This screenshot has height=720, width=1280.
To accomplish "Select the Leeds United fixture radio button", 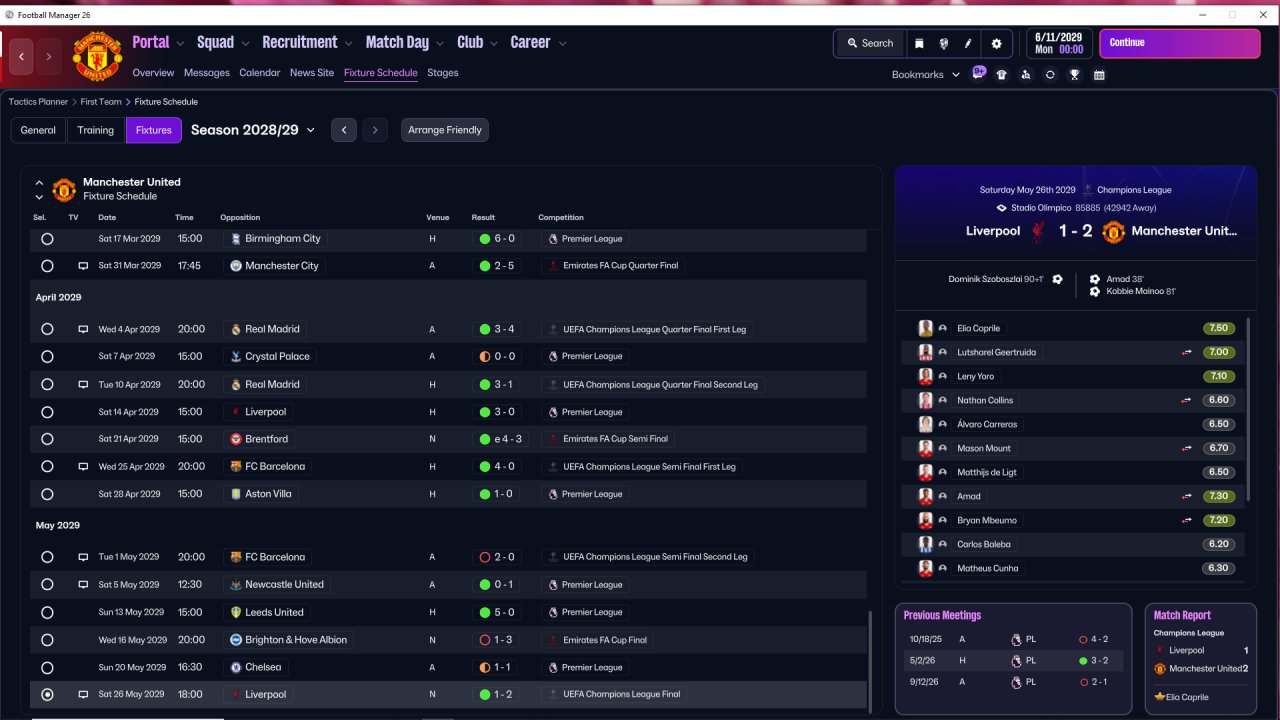I will click(47, 612).
